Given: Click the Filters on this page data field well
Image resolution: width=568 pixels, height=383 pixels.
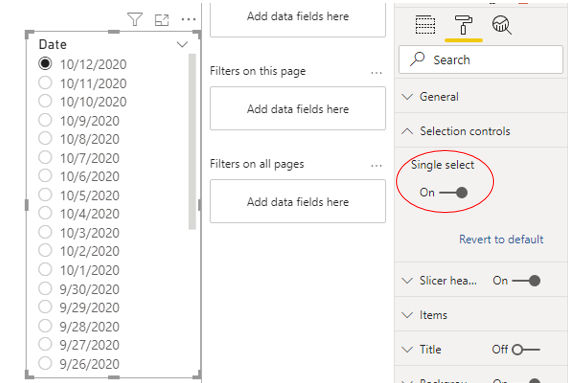Looking at the screenshot, I should click(298, 108).
